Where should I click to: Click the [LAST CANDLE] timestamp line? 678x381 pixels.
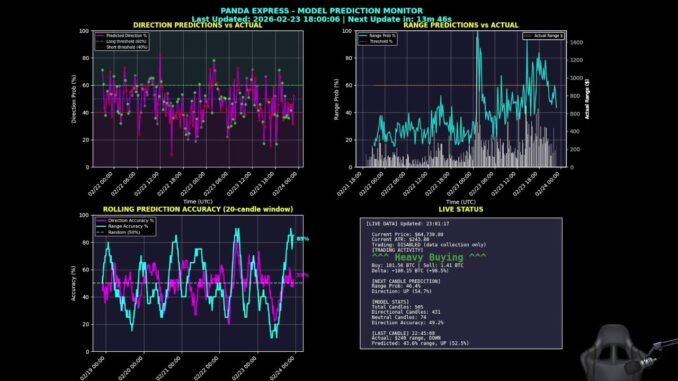403,333
